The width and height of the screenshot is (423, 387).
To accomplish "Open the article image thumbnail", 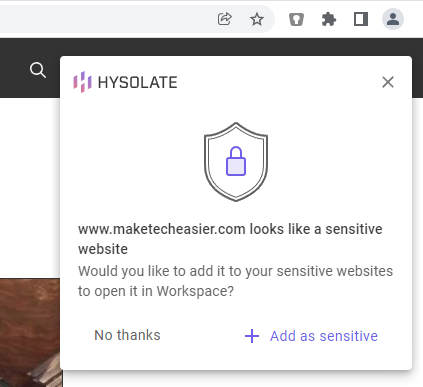I will (31, 333).
